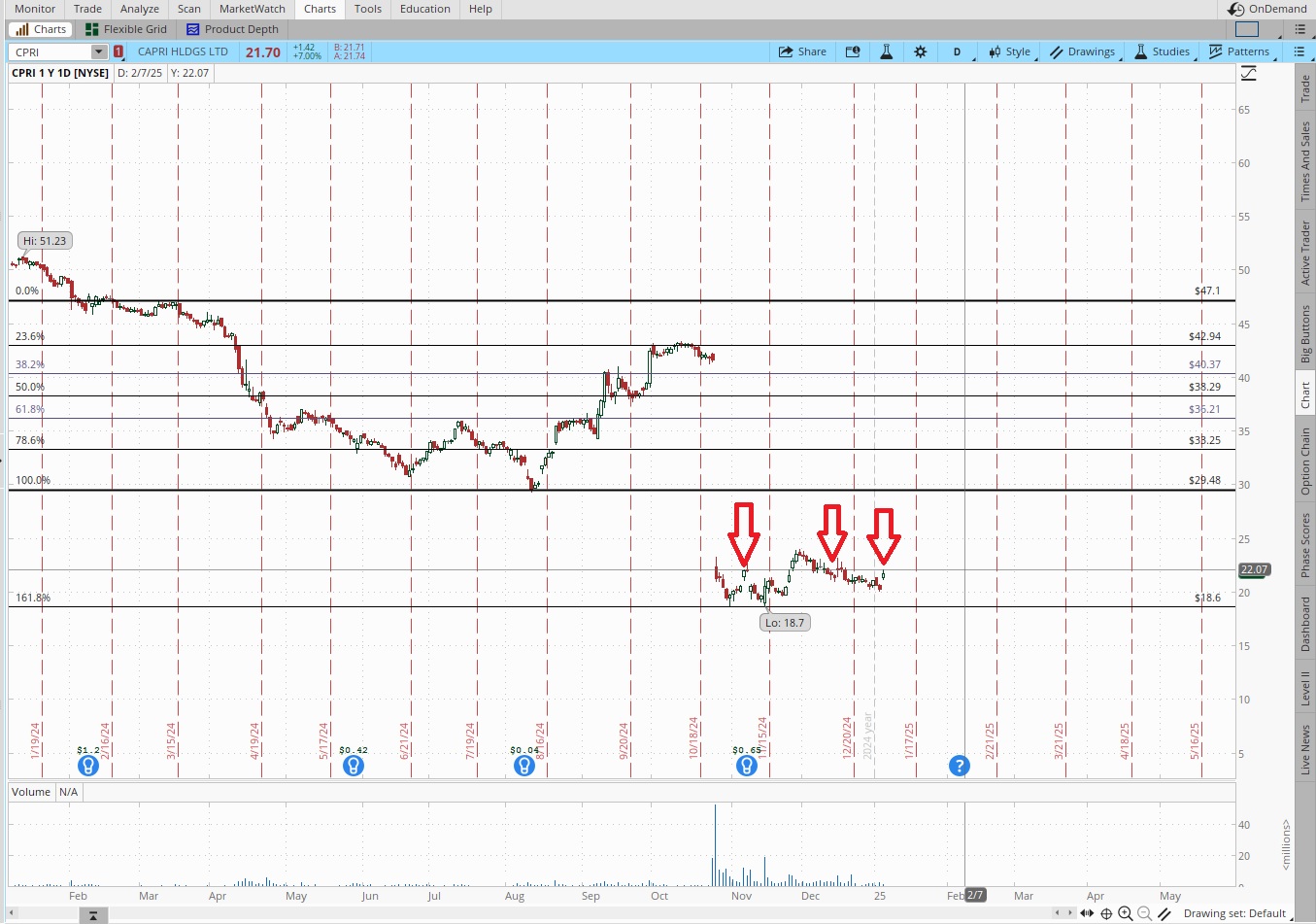Screen dimensions: 1316x924
Task: Open the Analyze tab
Action: pyautogui.click(x=140, y=9)
